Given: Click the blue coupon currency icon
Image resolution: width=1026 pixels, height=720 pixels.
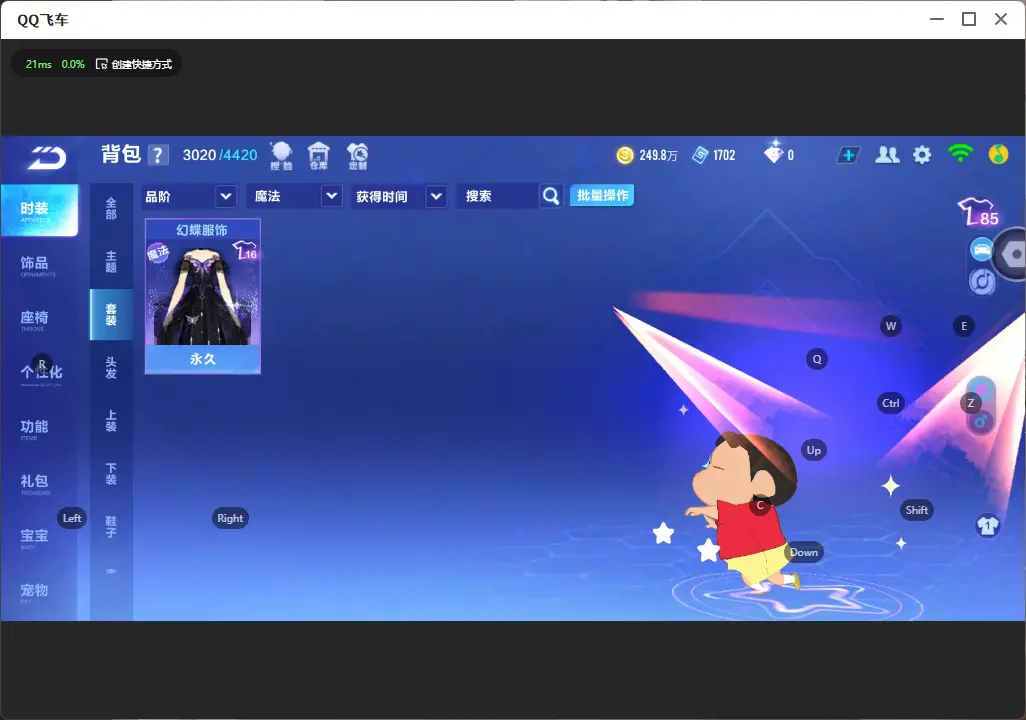Looking at the screenshot, I should (x=700, y=155).
